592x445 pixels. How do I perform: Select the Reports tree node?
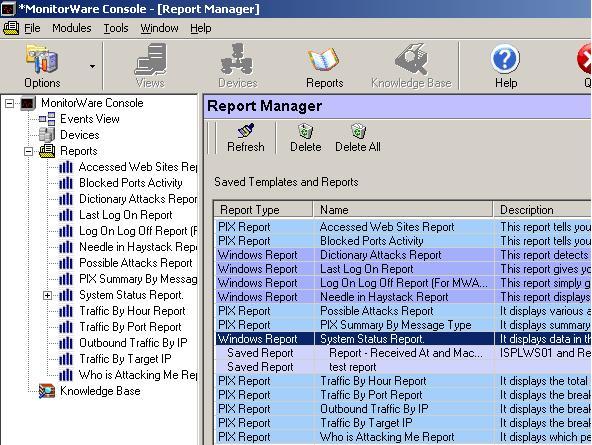pyautogui.click(x=79, y=151)
